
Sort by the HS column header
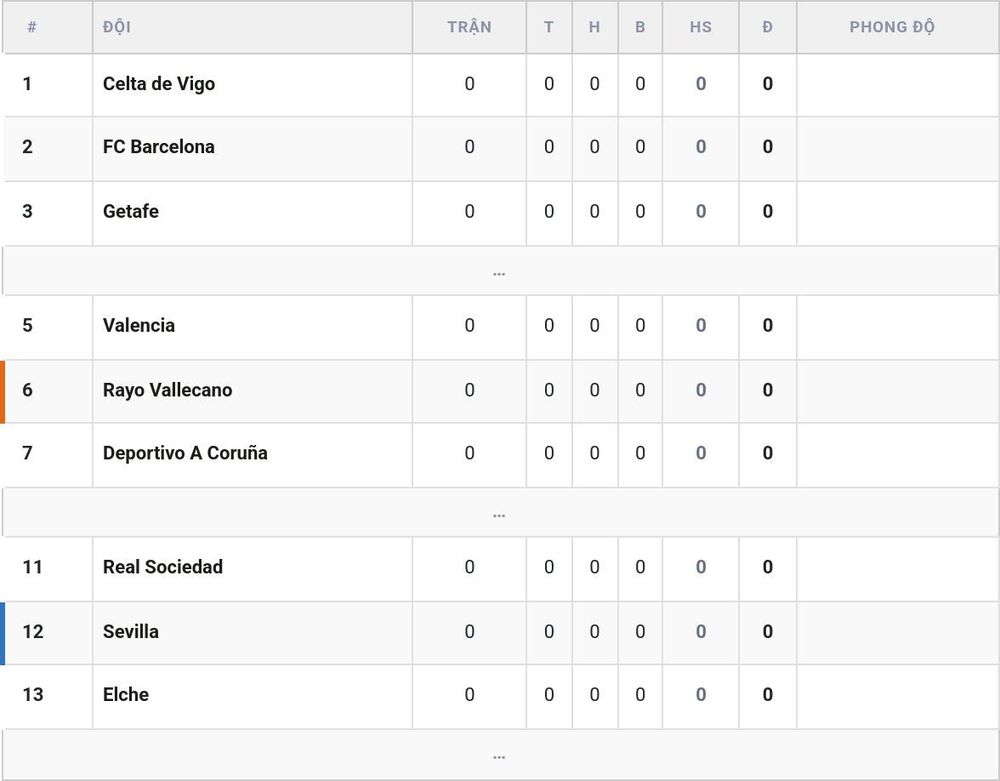[700, 27]
